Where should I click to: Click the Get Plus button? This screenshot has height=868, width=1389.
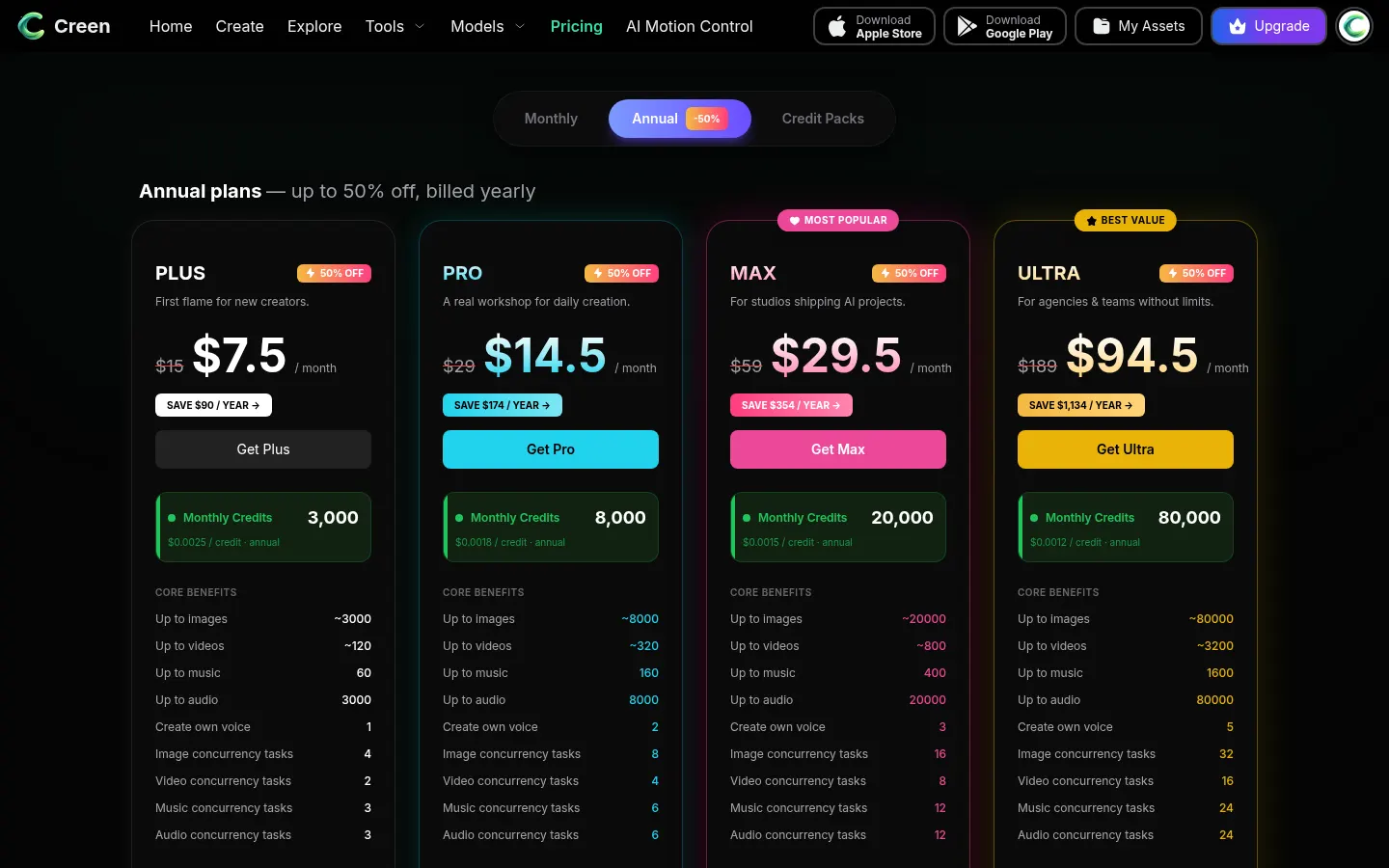coord(263,449)
